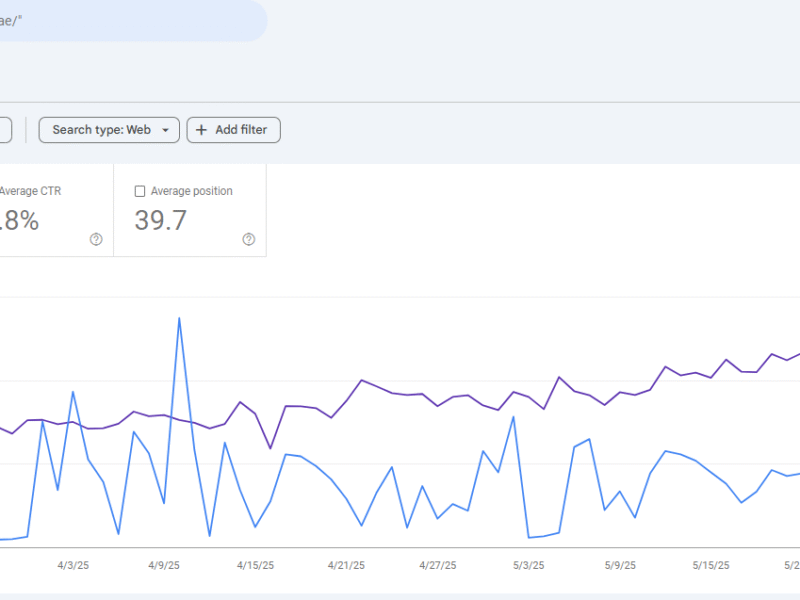The image size is (800, 600).
Task: Select the 5/3/25 date axis label
Action: click(528, 565)
